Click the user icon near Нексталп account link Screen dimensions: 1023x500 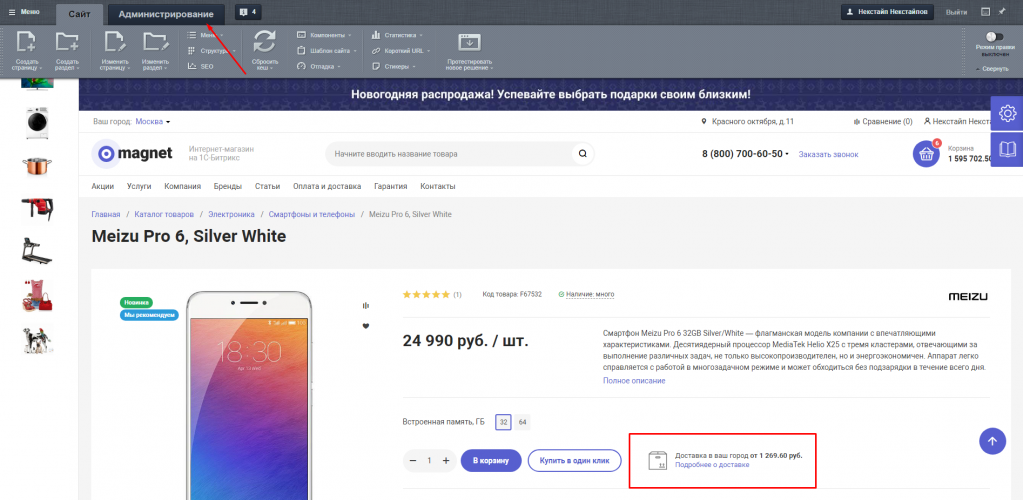pyautogui.click(x=927, y=121)
